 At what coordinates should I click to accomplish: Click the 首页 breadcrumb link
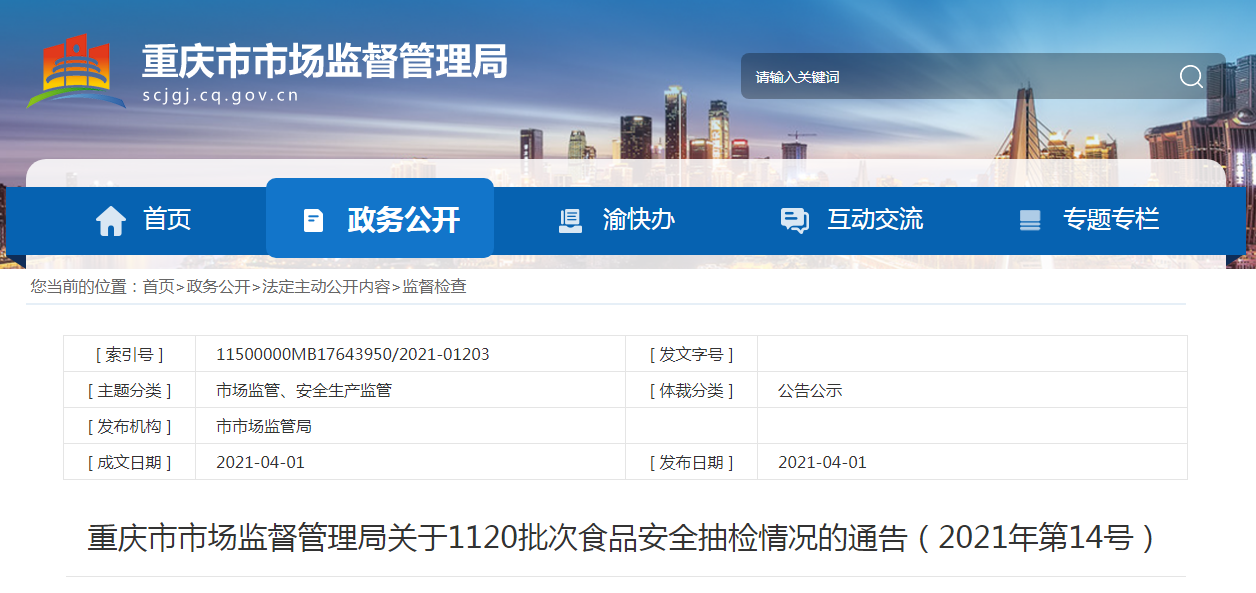[x=158, y=287]
